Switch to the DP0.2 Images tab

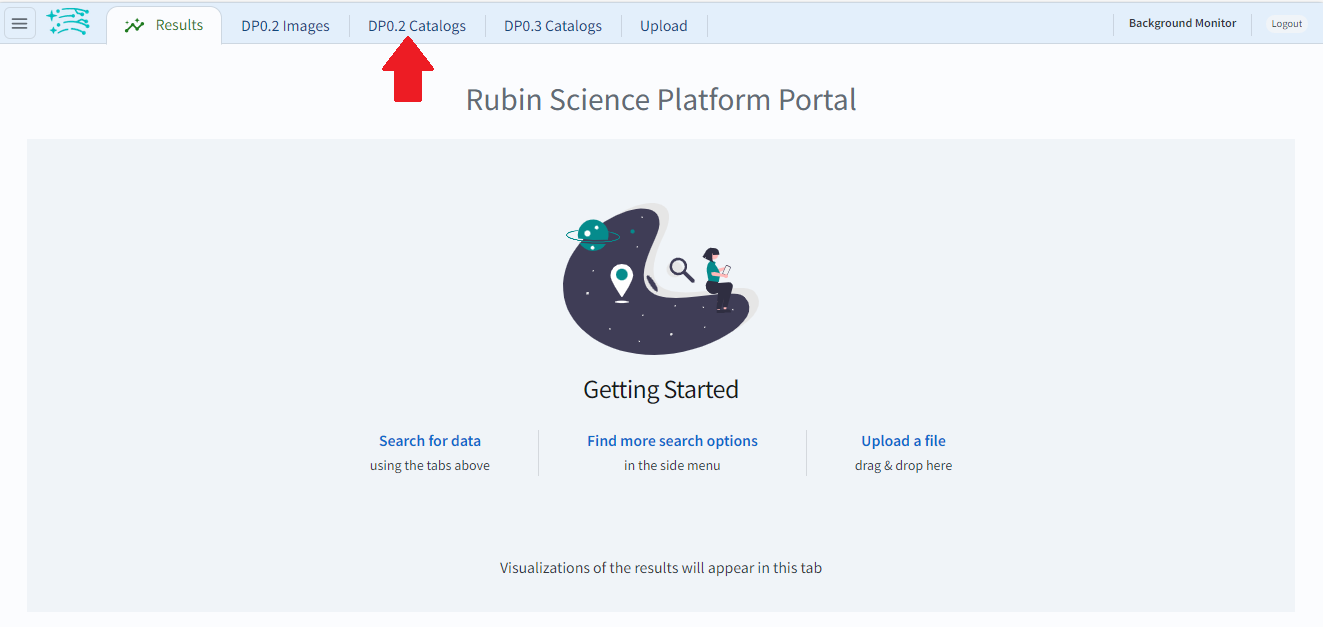point(285,25)
